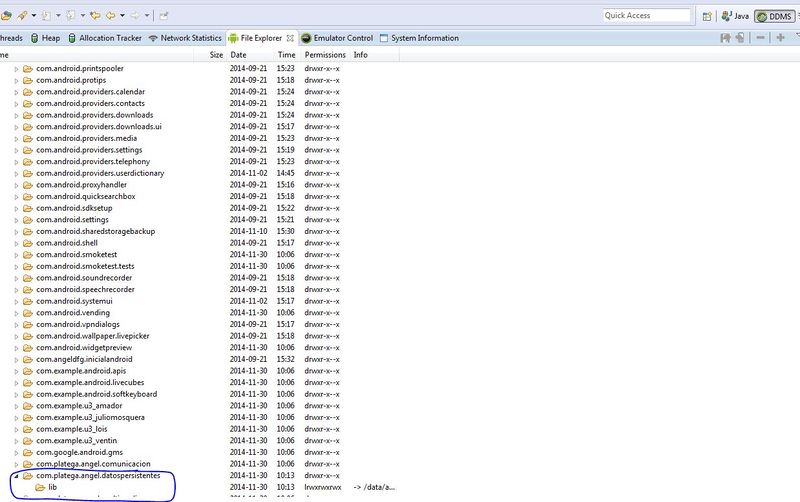Click the Pull File from Device icon
This screenshot has height=502, width=800.
[725, 38]
